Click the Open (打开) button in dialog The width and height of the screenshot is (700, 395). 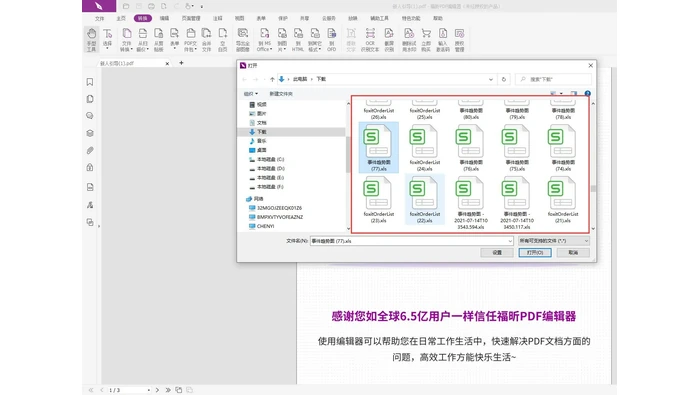click(x=535, y=253)
